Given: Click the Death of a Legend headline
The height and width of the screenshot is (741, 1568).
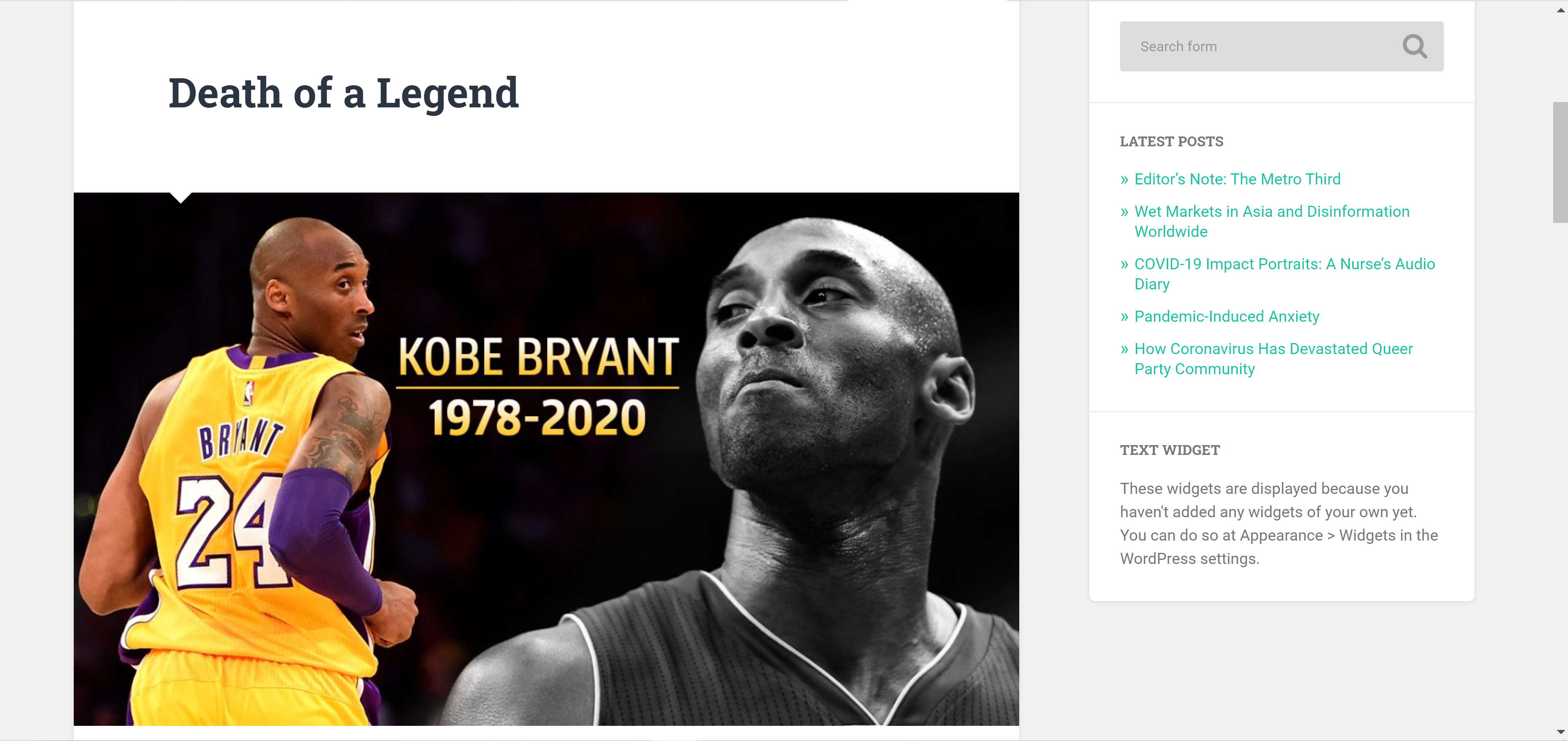Looking at the screenshot, I should click(343, 93).
